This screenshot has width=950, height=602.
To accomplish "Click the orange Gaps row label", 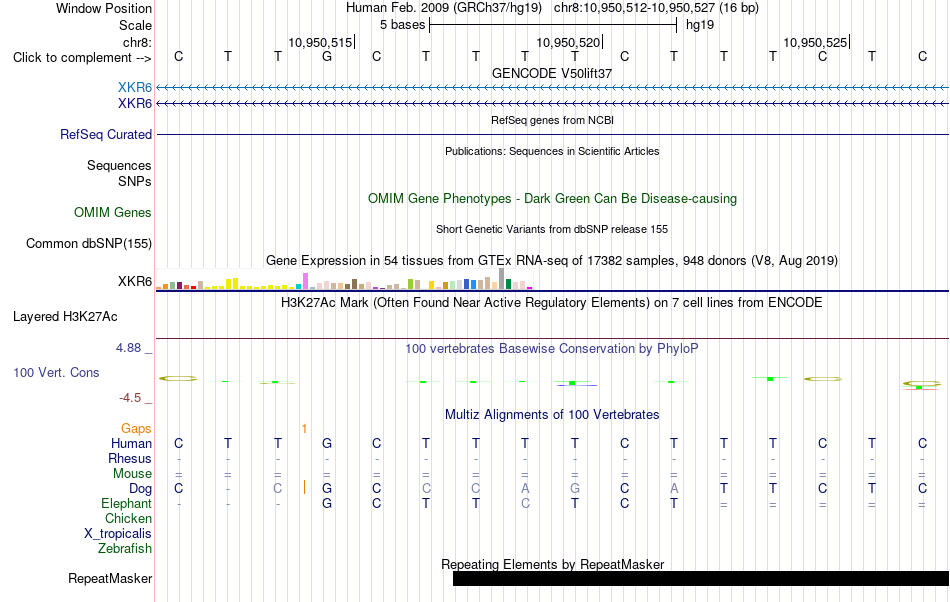I will click(136, 428).
